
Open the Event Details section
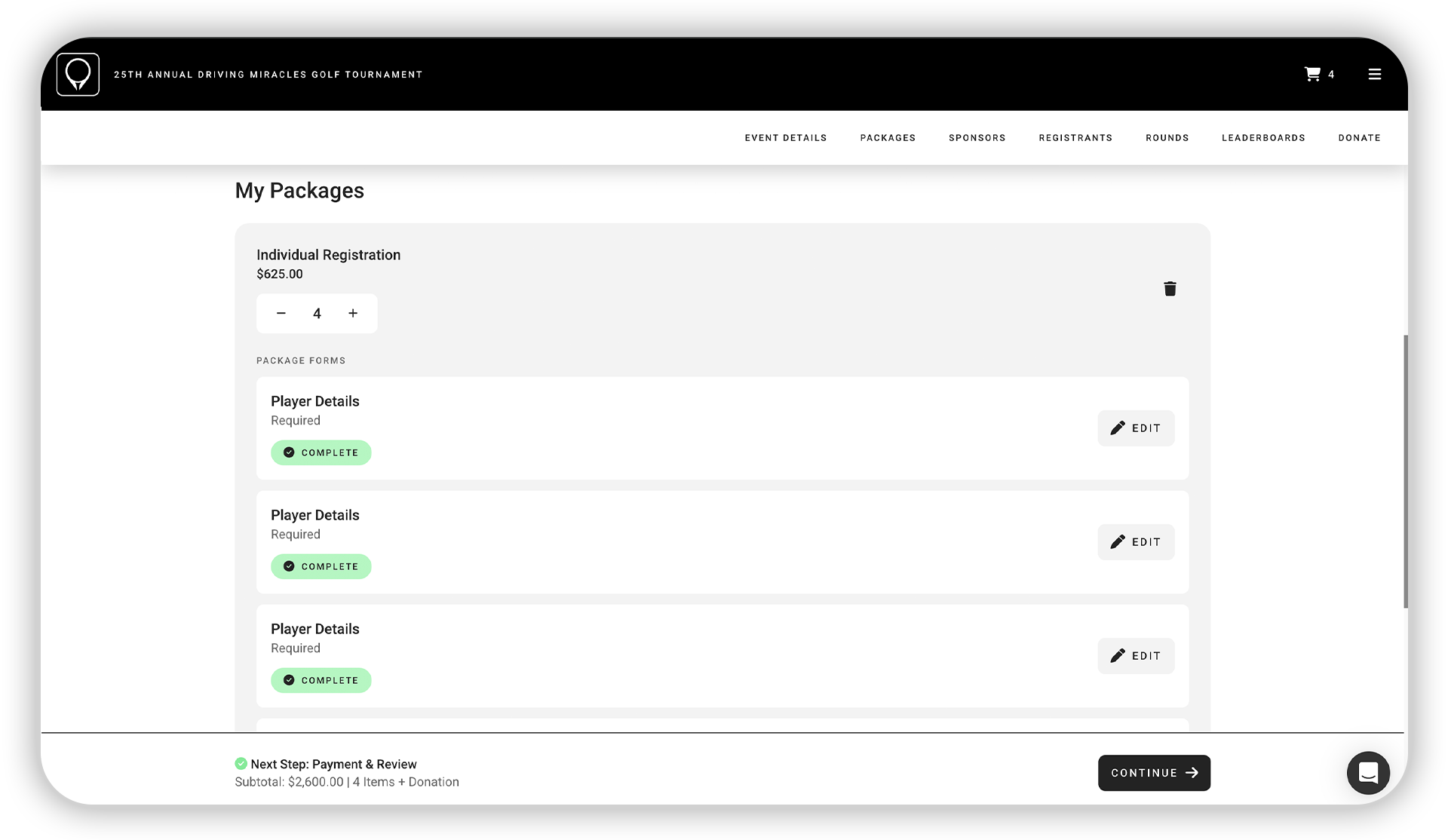pos(785,137)
